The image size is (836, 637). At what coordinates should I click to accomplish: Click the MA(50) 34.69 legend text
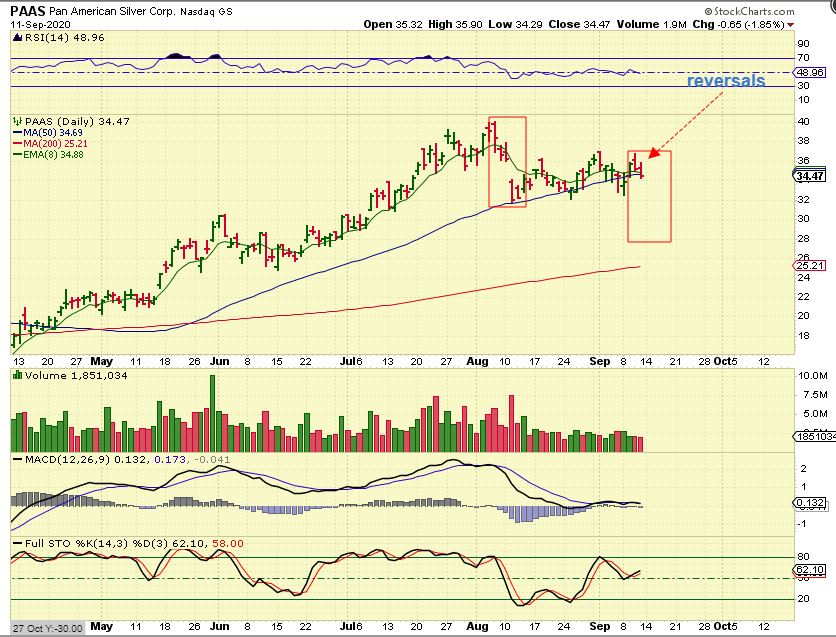click(x=53, y=133)
